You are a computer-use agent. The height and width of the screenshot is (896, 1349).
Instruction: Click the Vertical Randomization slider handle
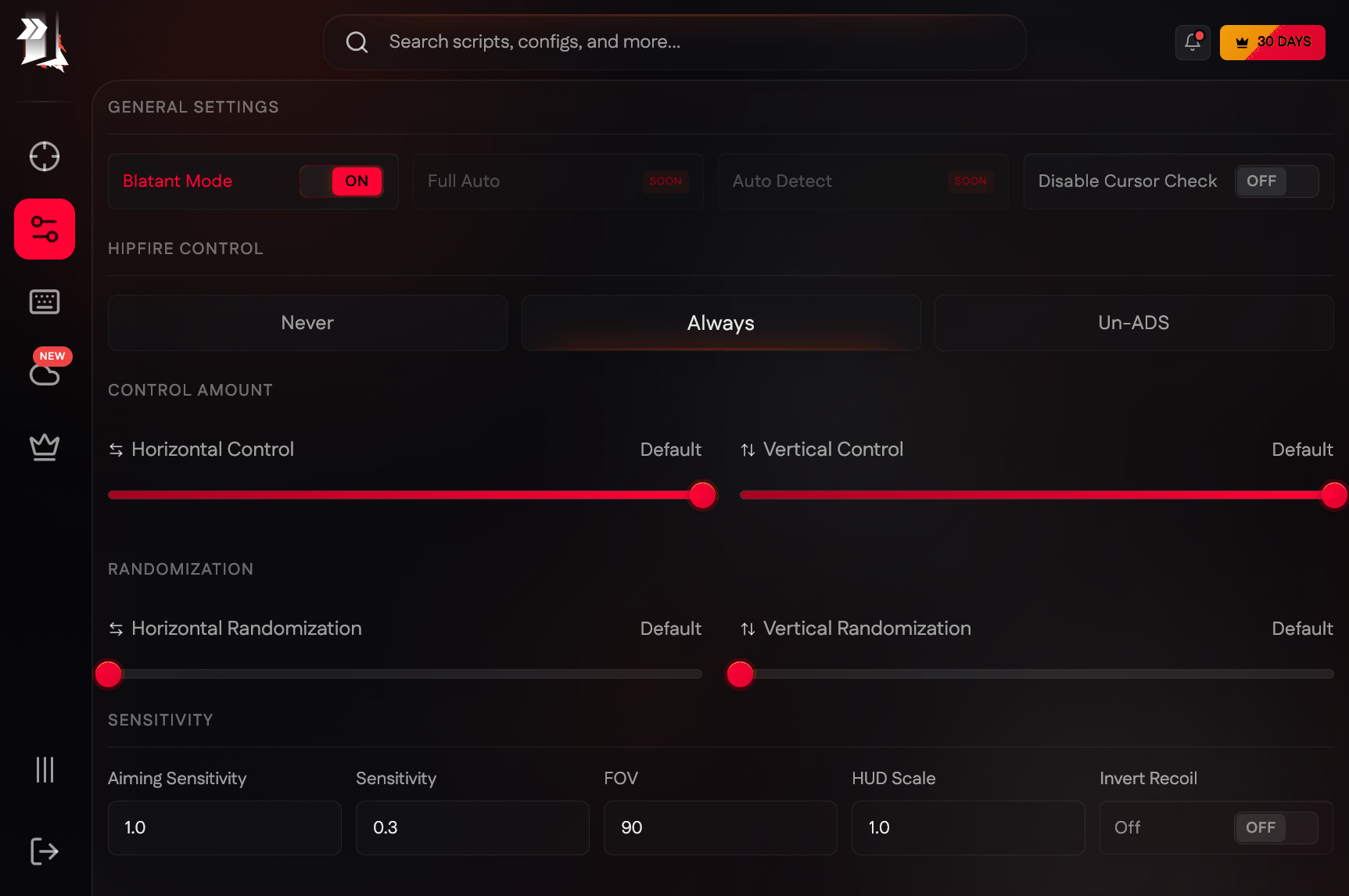(740, 674)
